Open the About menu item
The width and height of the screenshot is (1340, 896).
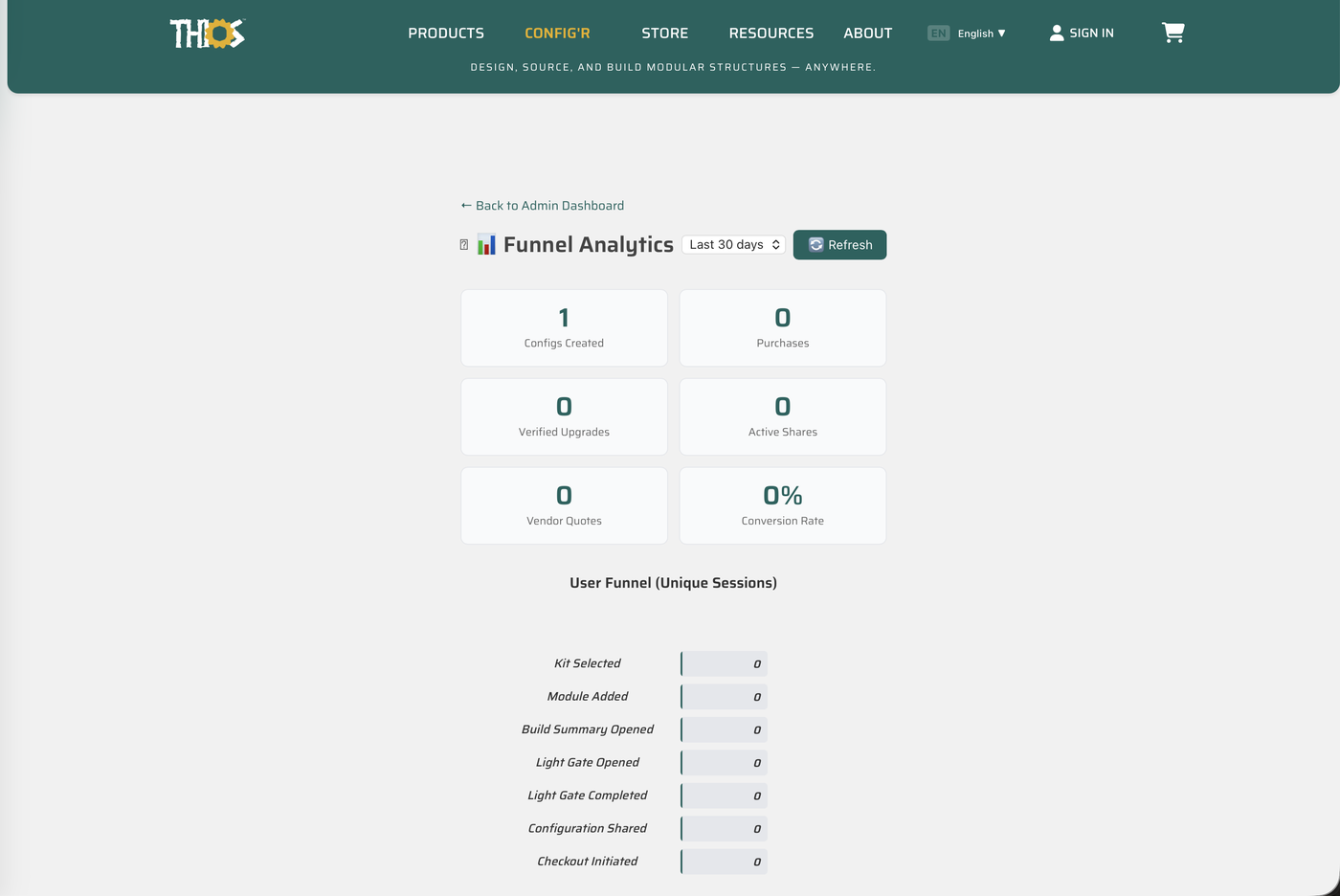868,34
